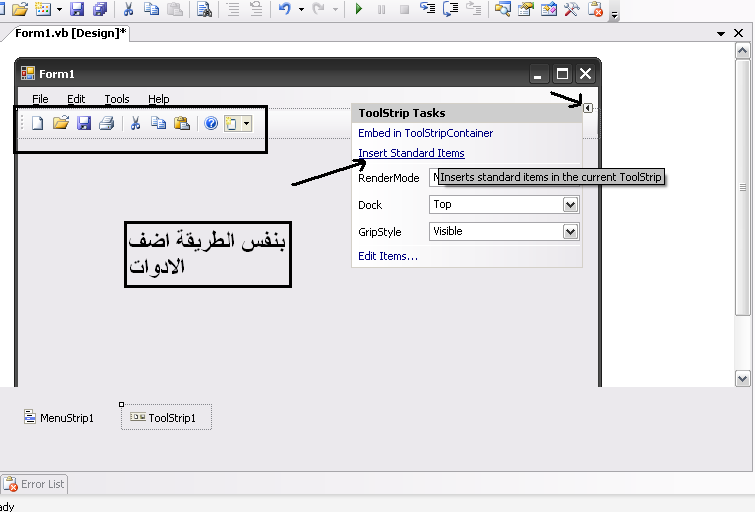The height and width of the screenshot is (512, 755).
Task: Click the New document icon on Form1 toolstrip
Action: coord(37,124)
